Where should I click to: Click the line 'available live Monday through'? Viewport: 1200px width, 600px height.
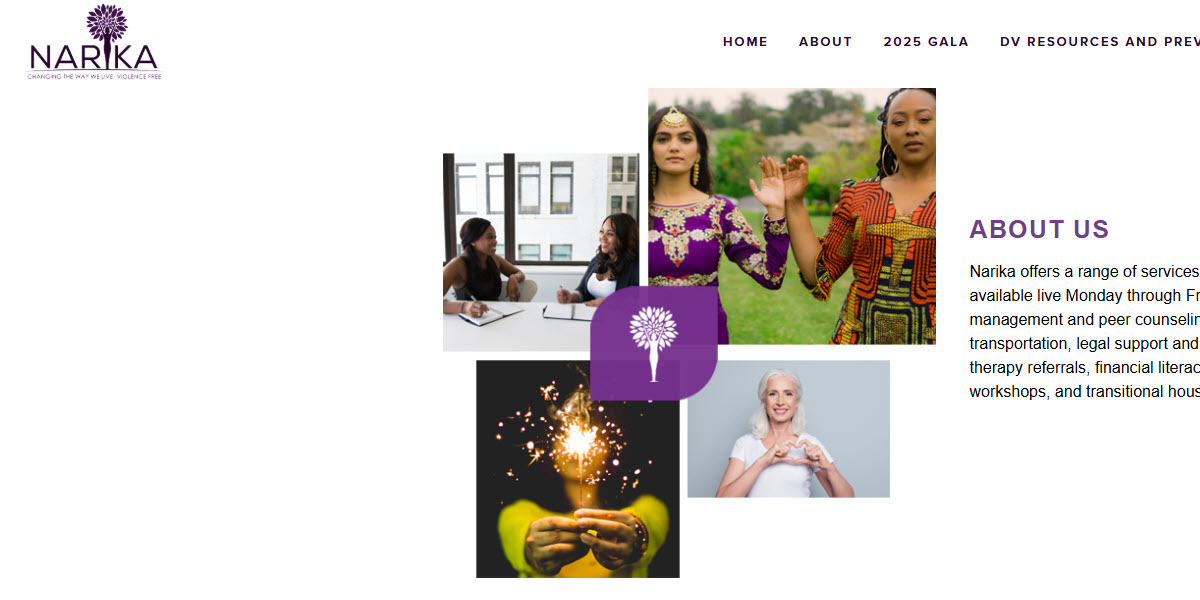click(x=1084, y=295)
